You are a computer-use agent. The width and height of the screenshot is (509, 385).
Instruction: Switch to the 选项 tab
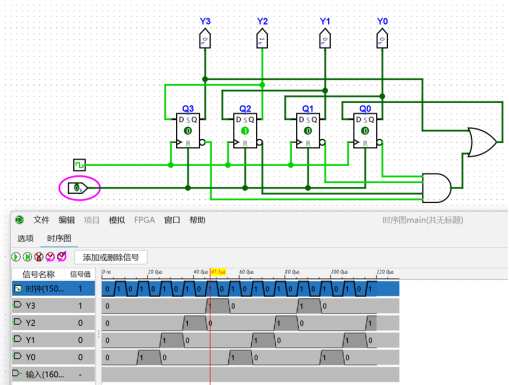click(x=25, y=238)
